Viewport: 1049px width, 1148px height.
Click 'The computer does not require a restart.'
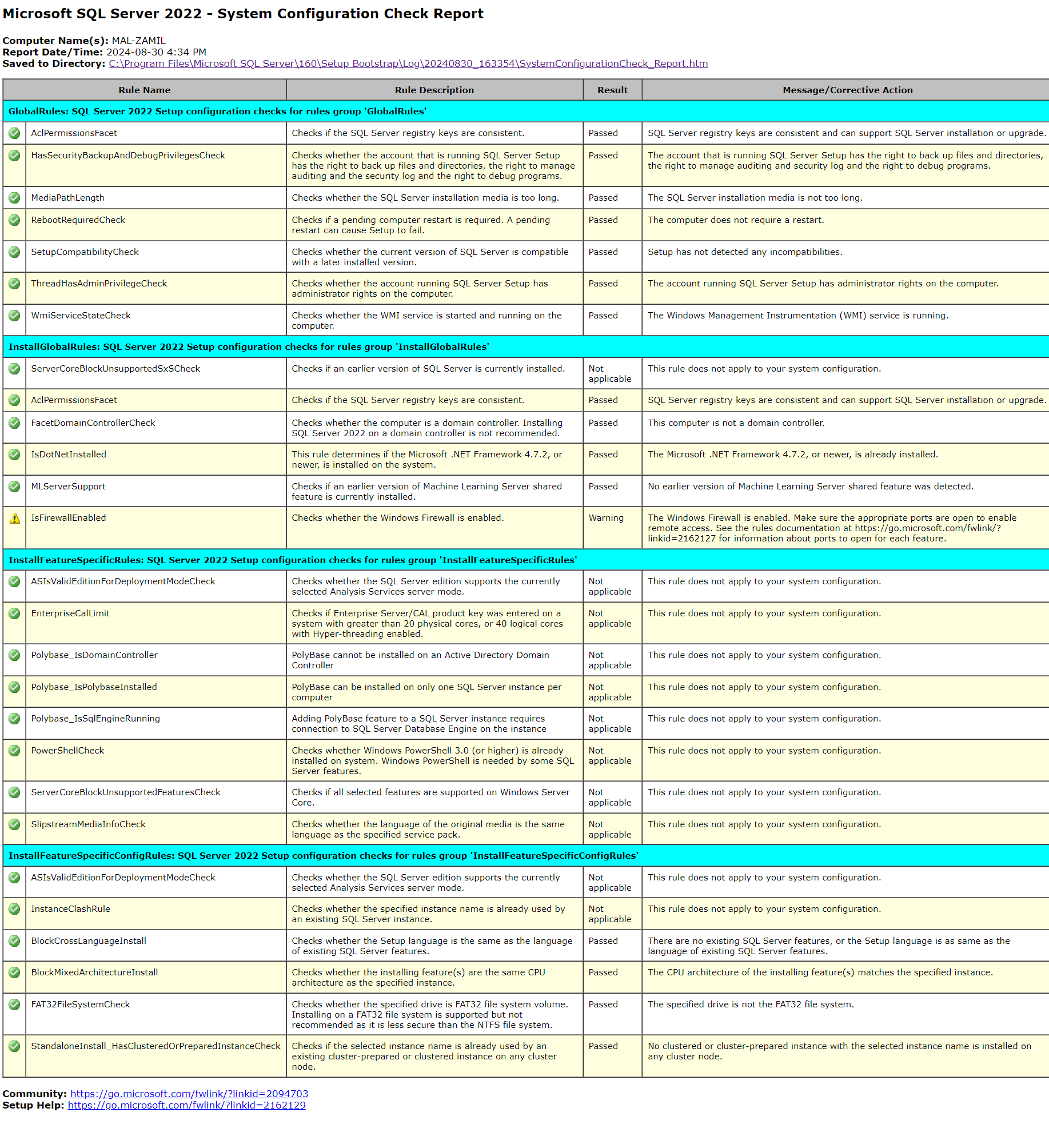[x=736, y=220]
